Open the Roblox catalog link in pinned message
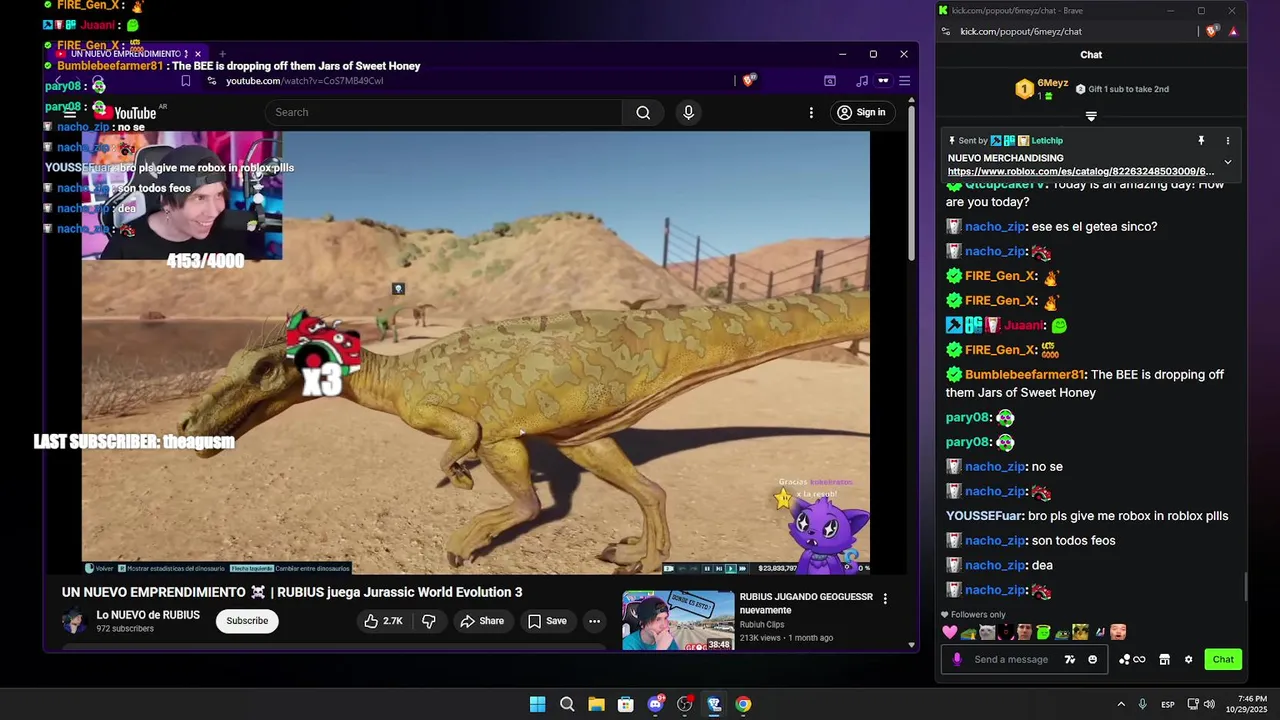This screenshot has width=1280, height=720. (x=1081, y=172)
